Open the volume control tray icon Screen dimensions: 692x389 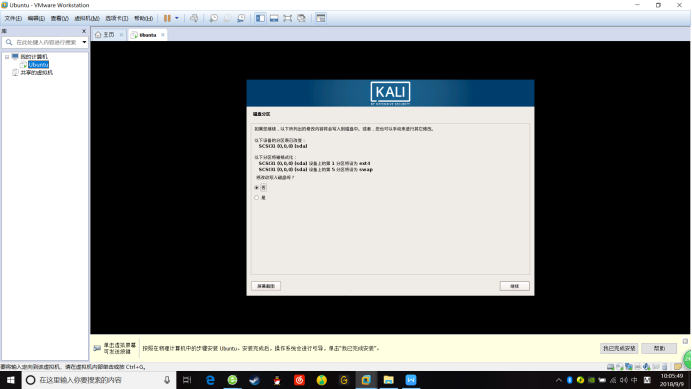[624, 380]
